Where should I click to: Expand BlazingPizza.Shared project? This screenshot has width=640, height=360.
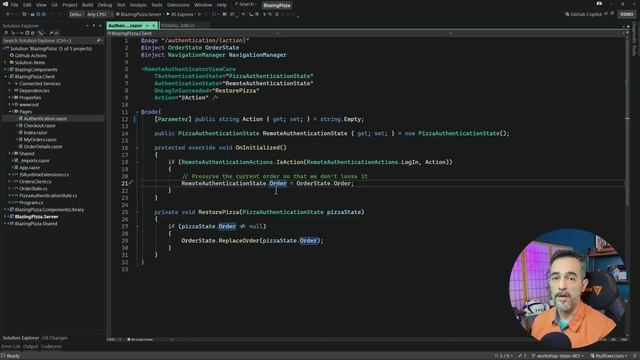coord(5,224)
